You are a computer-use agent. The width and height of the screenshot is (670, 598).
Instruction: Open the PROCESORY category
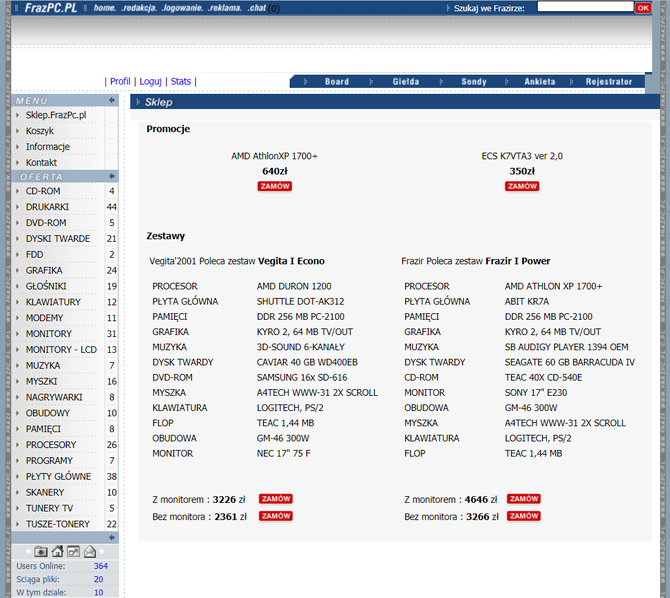(51, 444)
